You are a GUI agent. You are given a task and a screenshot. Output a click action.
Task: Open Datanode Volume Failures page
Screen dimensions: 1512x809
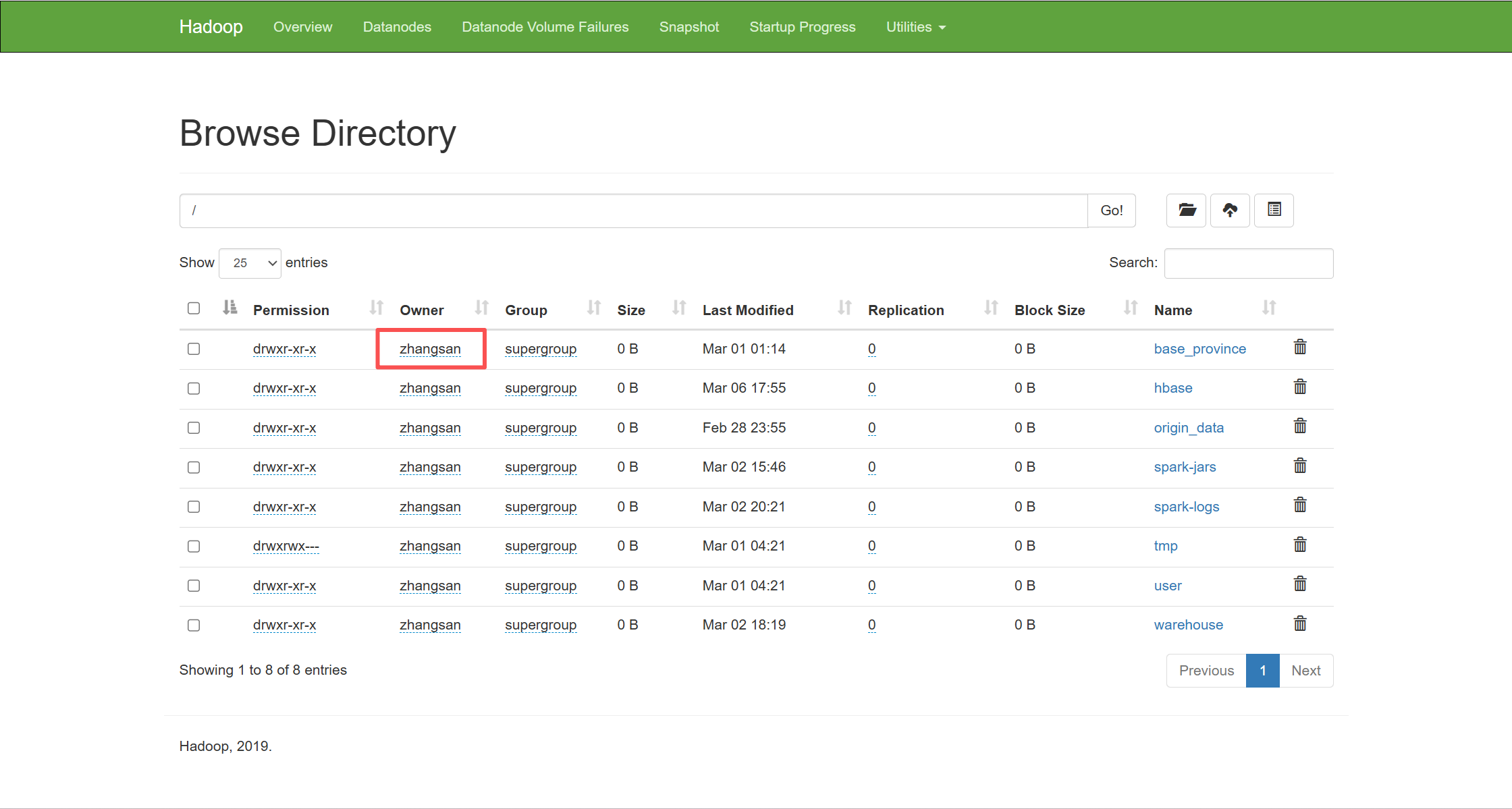[545, 27]
